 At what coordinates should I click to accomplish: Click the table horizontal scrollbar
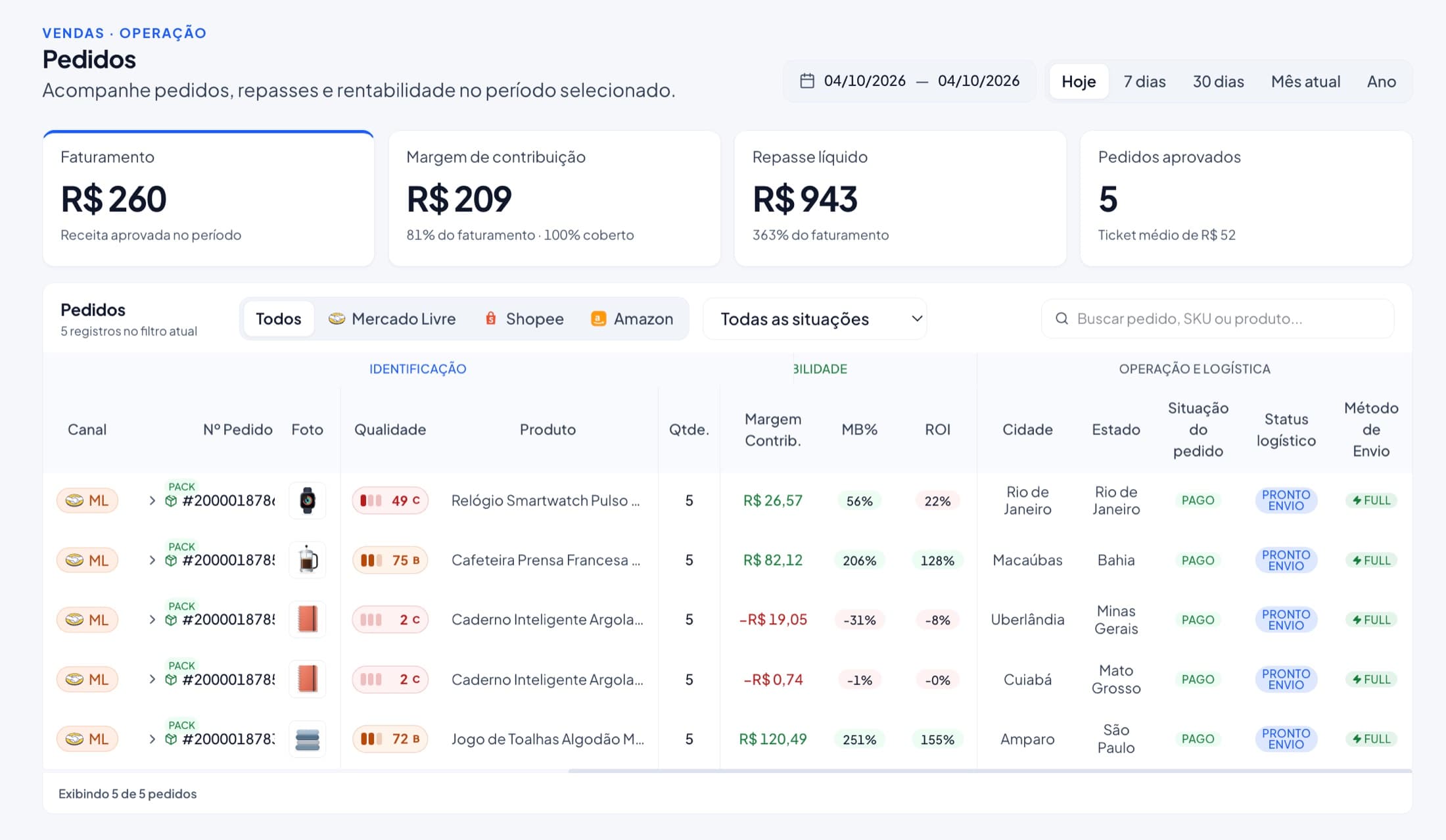point(990,770)
